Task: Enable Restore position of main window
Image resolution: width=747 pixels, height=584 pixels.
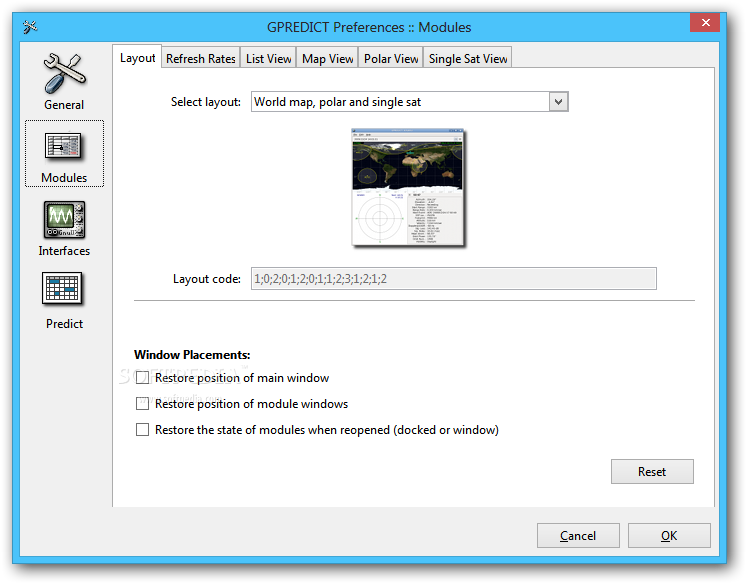Action: coord(142,378)
